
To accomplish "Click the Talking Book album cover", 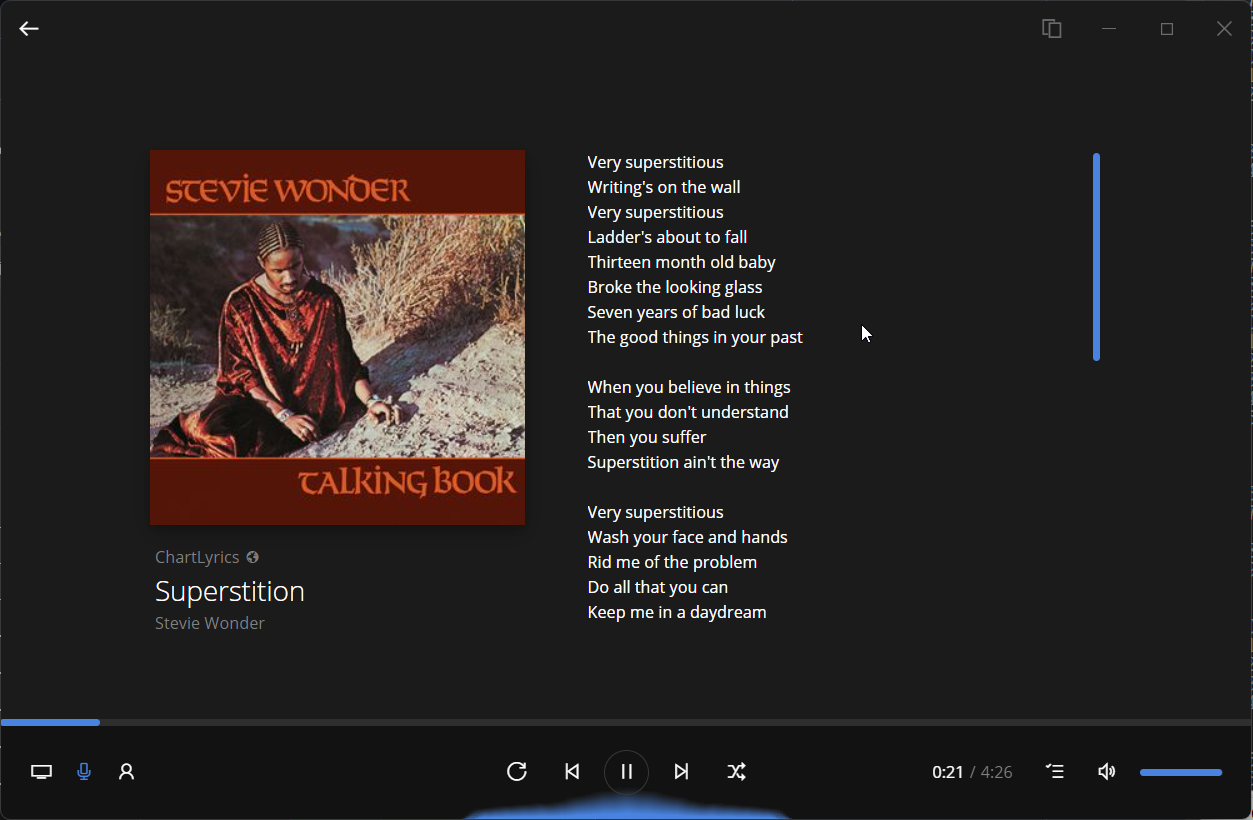I will [337, 337].
